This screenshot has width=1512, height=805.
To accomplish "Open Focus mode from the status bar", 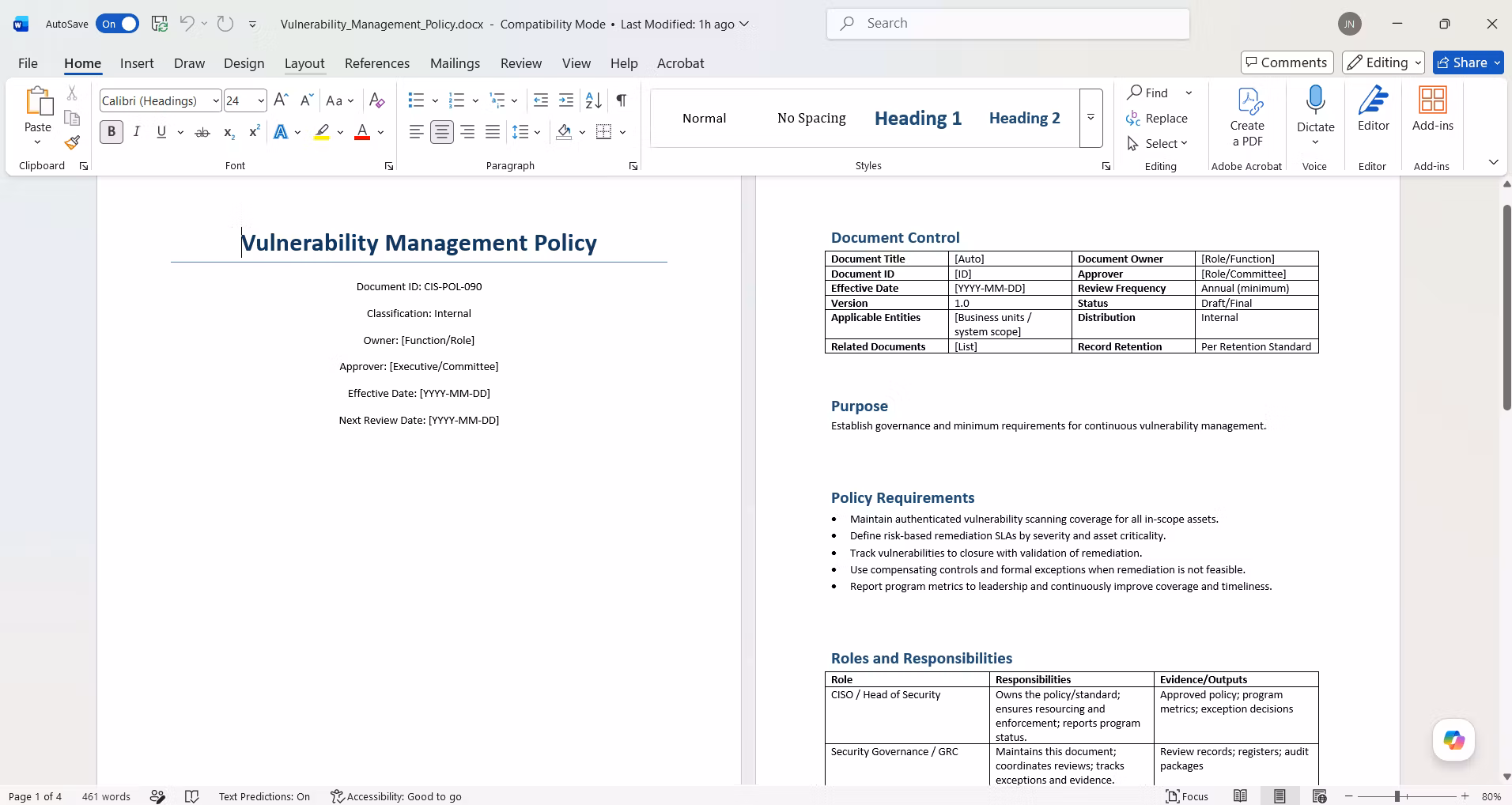I will pyautogui.click(x=1187, y=796).
